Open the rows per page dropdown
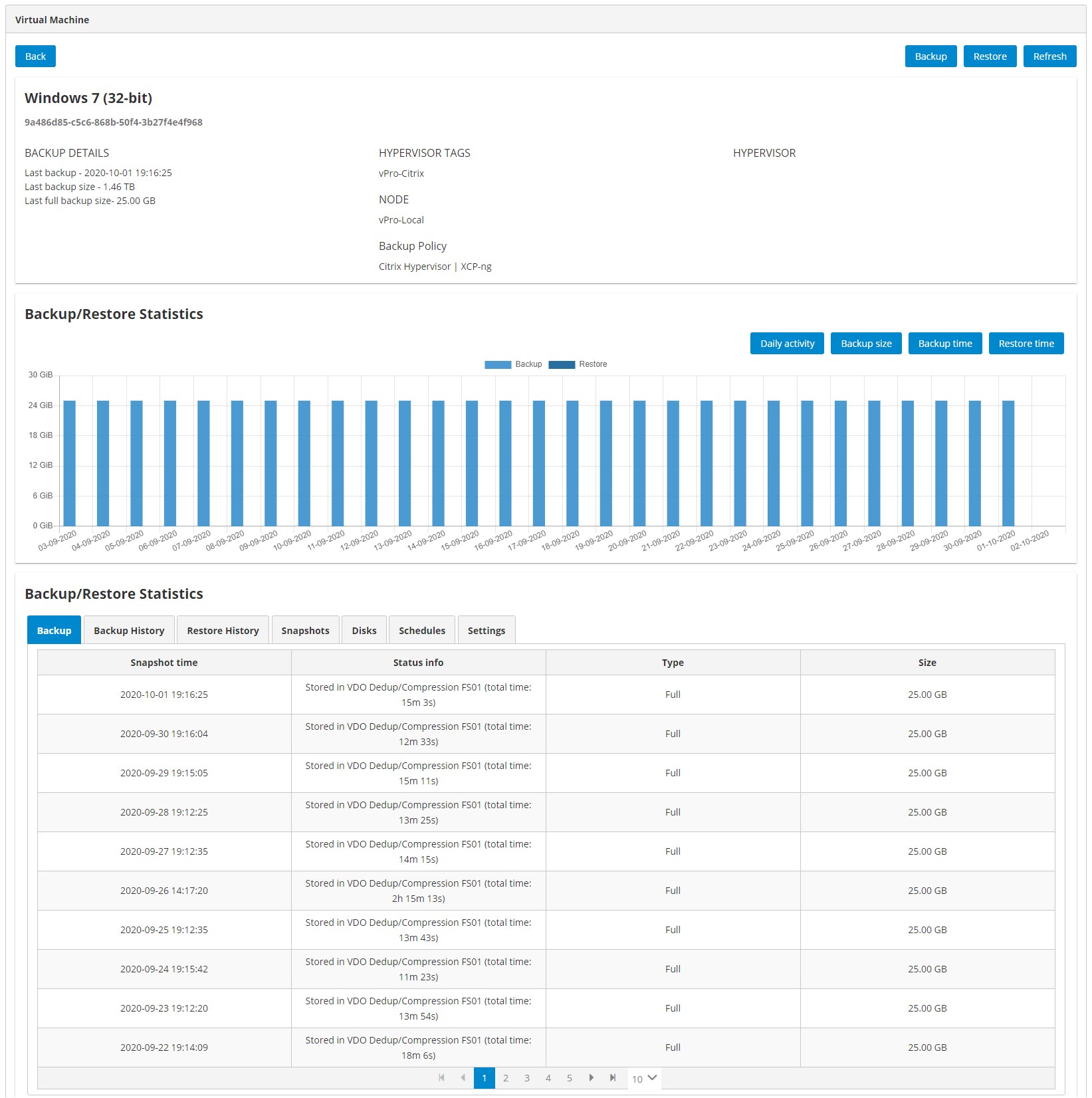1092x1098 pixels. 644,1078
